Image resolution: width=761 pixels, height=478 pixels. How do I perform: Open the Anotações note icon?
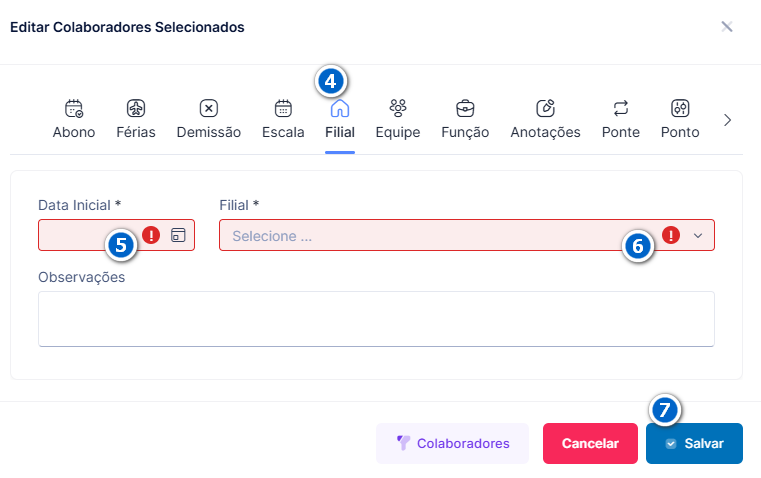click(546, 108)
